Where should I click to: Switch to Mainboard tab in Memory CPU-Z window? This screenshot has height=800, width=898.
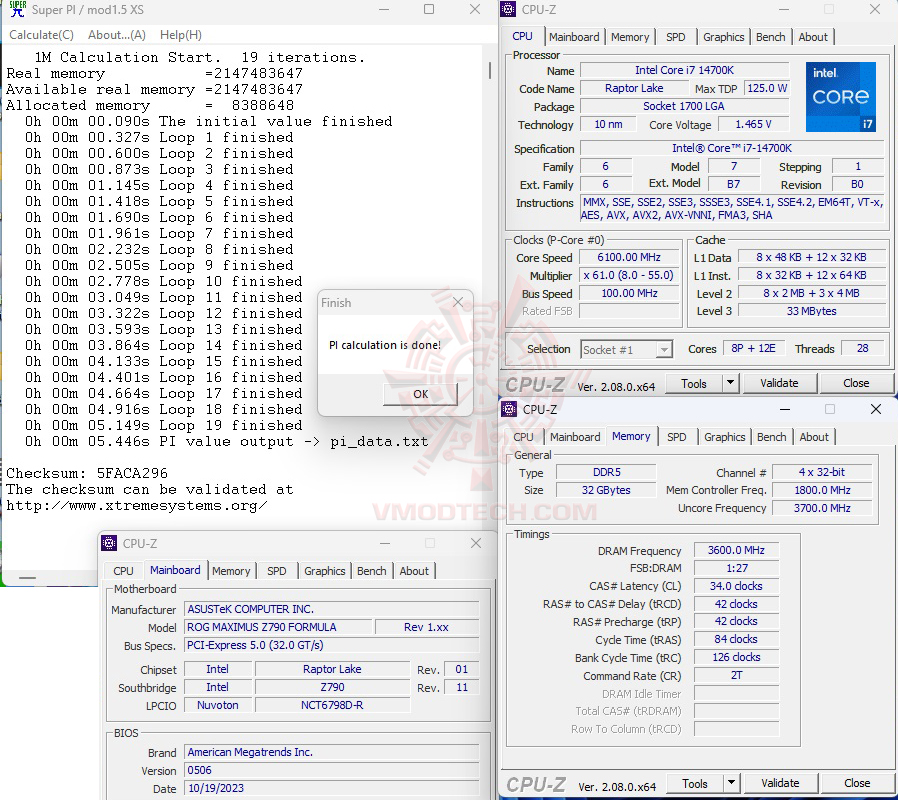575,437
